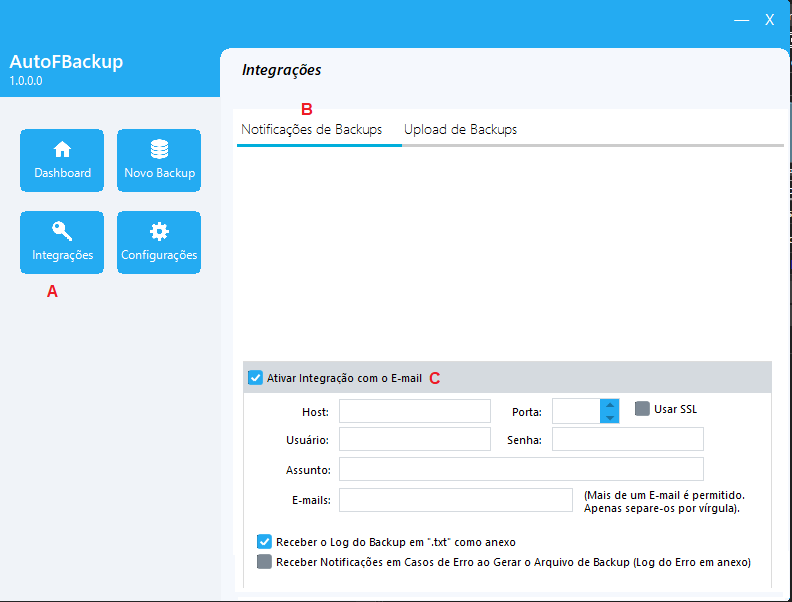Click the E-mails recipients field
This screenshot has height=602, width=792.
click(456, 500)
